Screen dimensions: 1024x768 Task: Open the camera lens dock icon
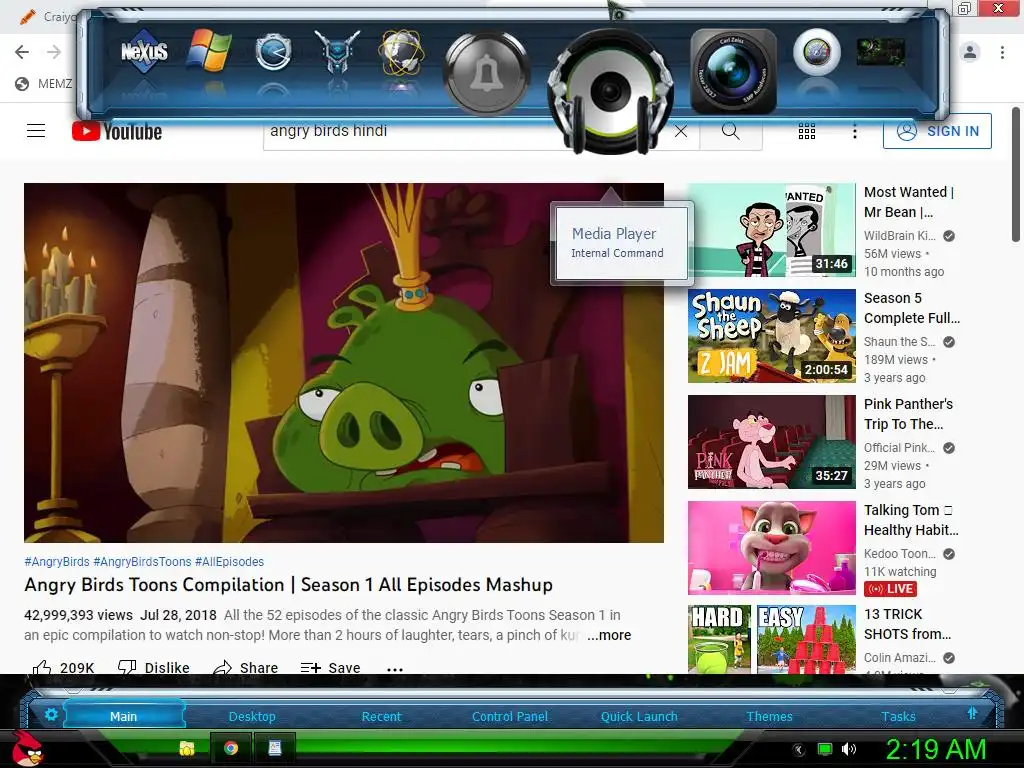click(x=734, y=71)
